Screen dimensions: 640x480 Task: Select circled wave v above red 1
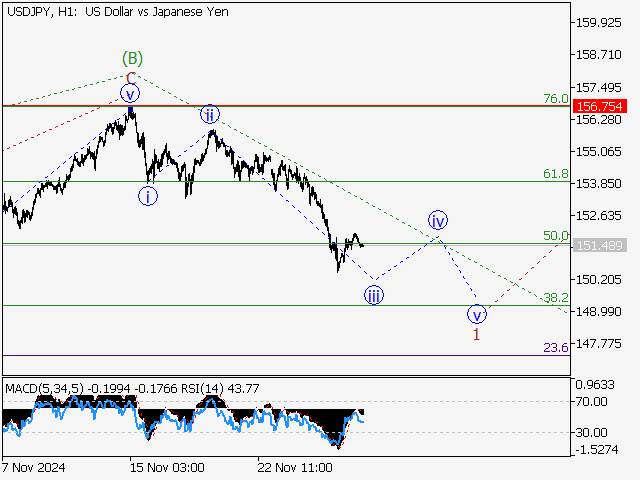click(477, 313)
